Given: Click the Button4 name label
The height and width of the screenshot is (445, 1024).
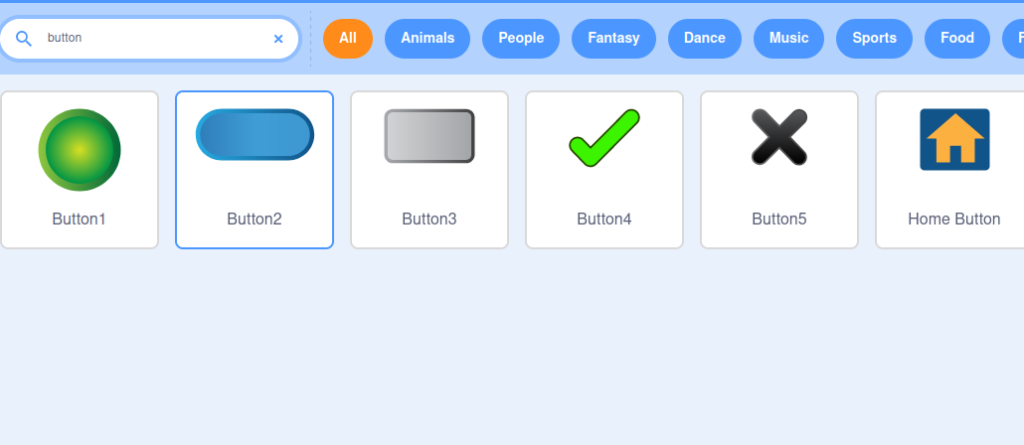Looking at the screenshot, I should pyautogui.click(x=604, y=219).
